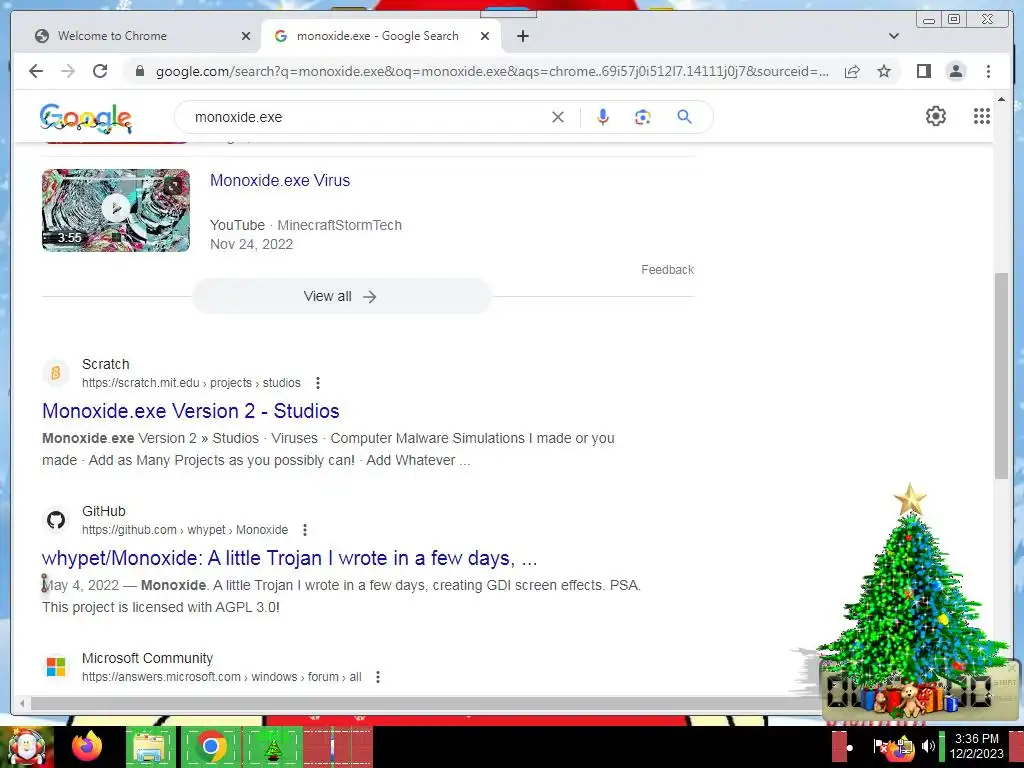Click the vertical scrollbar thumb

[1001, 376]
